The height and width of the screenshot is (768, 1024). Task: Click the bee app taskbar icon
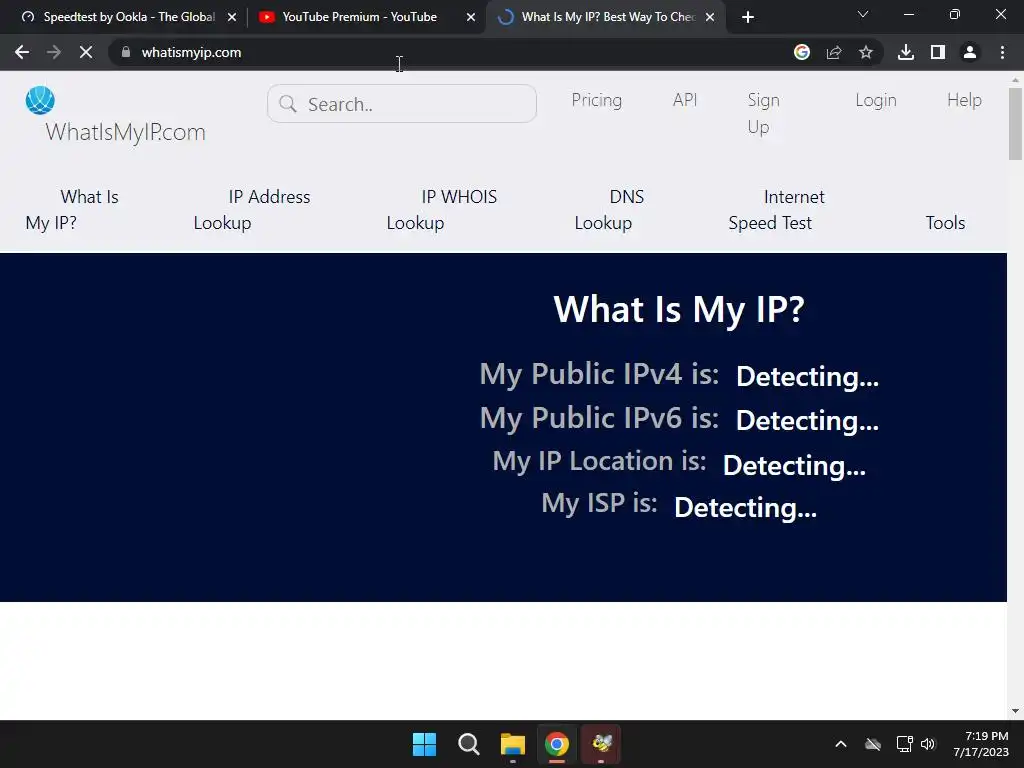point(601,744)
